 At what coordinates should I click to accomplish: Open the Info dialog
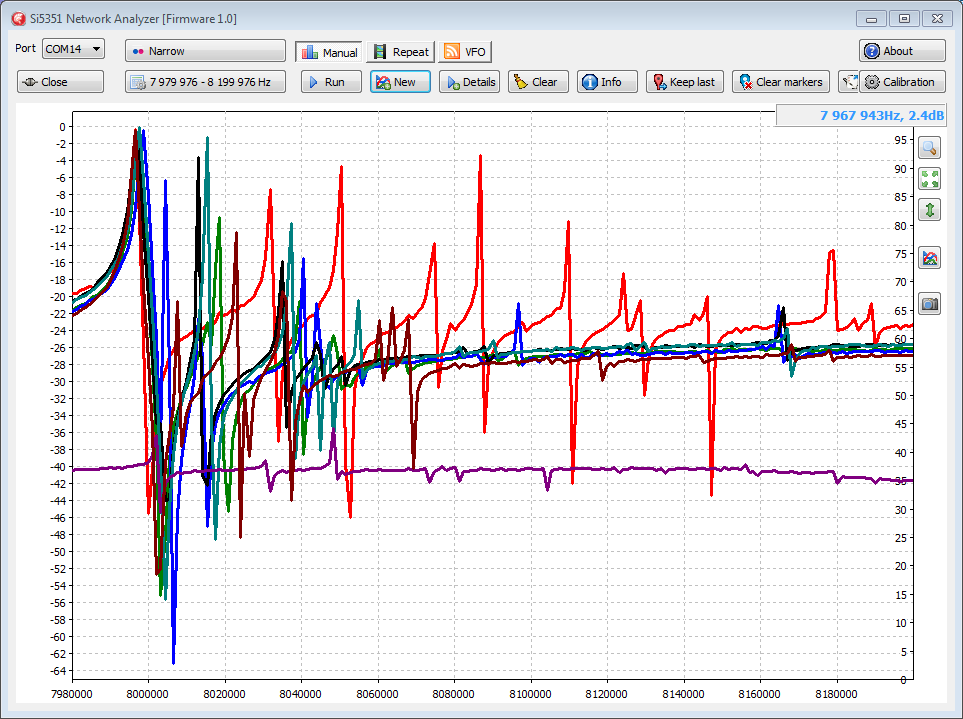coord(606,82)
